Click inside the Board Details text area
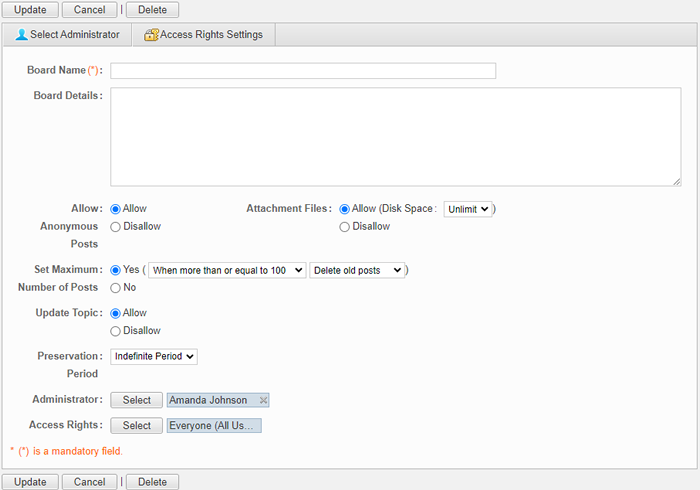 (396, 137)
